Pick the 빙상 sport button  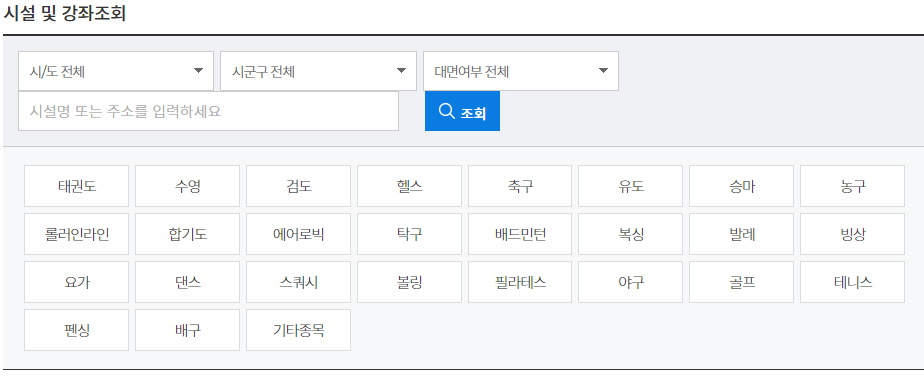click(853, 234)
